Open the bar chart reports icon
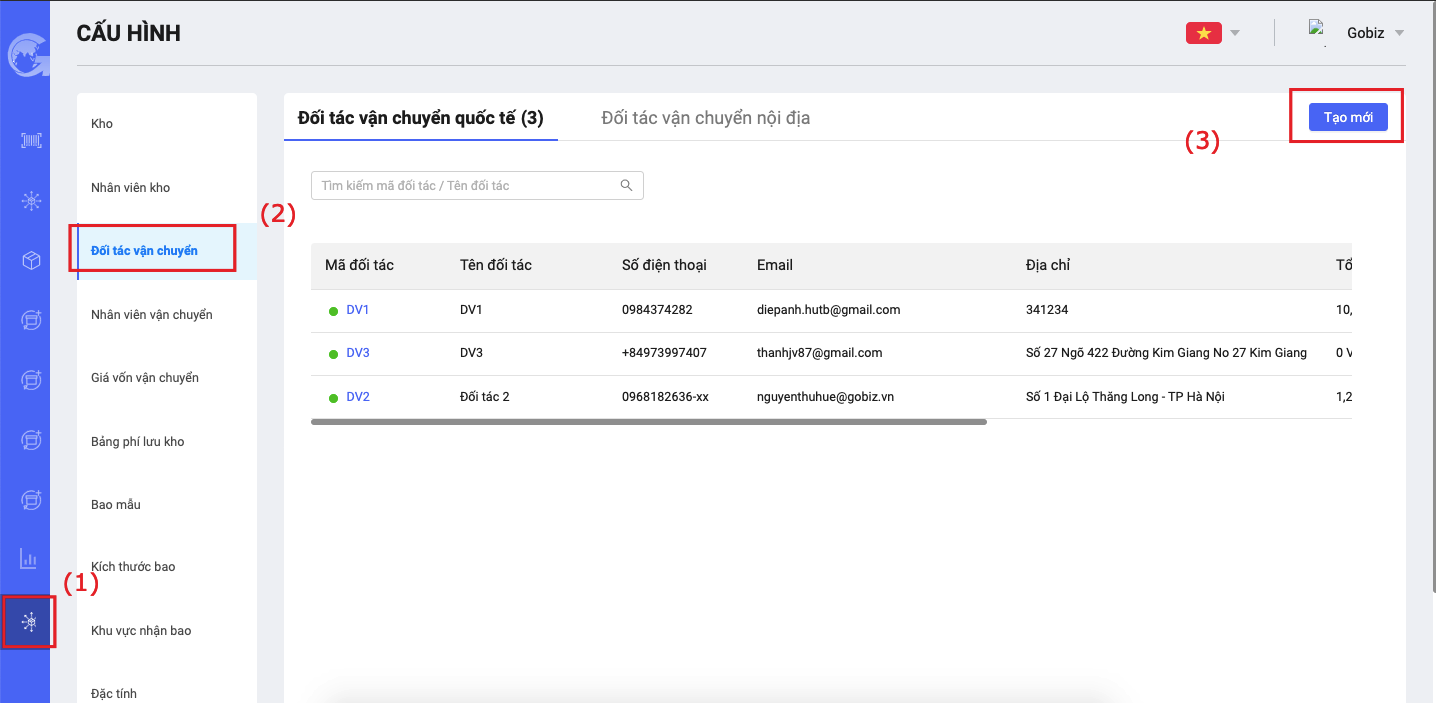This screenshot has width=1436, height=703. click(x=29, y=558)
